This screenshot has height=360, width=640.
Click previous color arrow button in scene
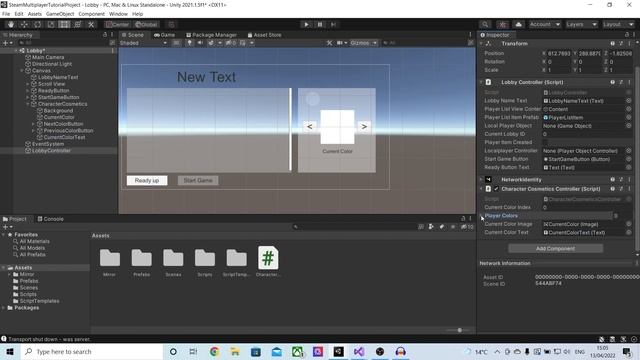pos(309,127)
